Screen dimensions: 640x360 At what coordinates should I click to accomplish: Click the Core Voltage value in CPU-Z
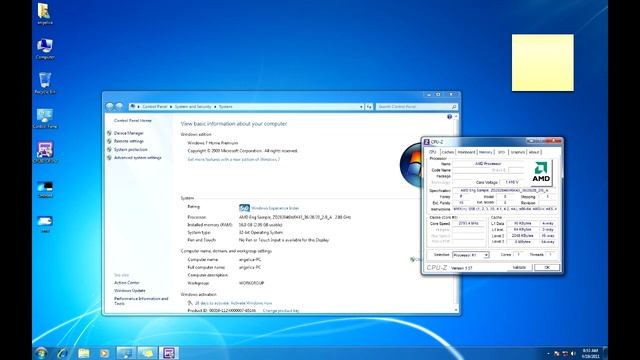511,182
